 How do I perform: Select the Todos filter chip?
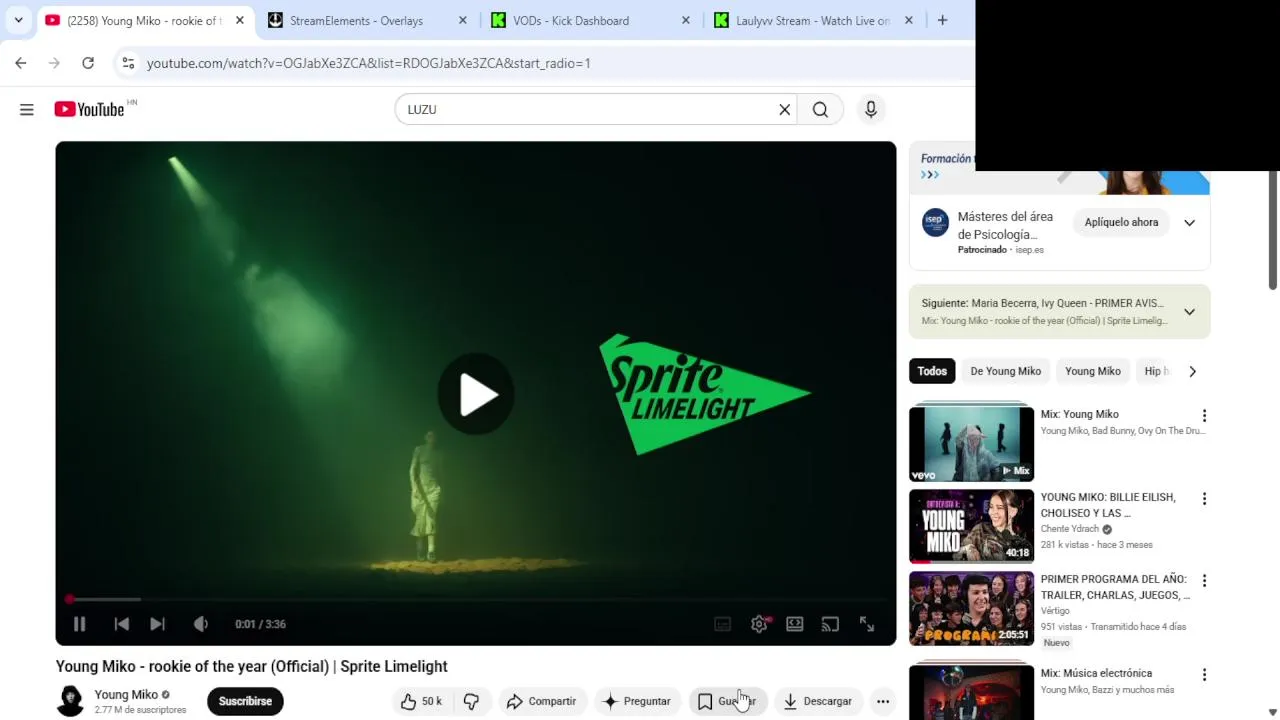932,371
